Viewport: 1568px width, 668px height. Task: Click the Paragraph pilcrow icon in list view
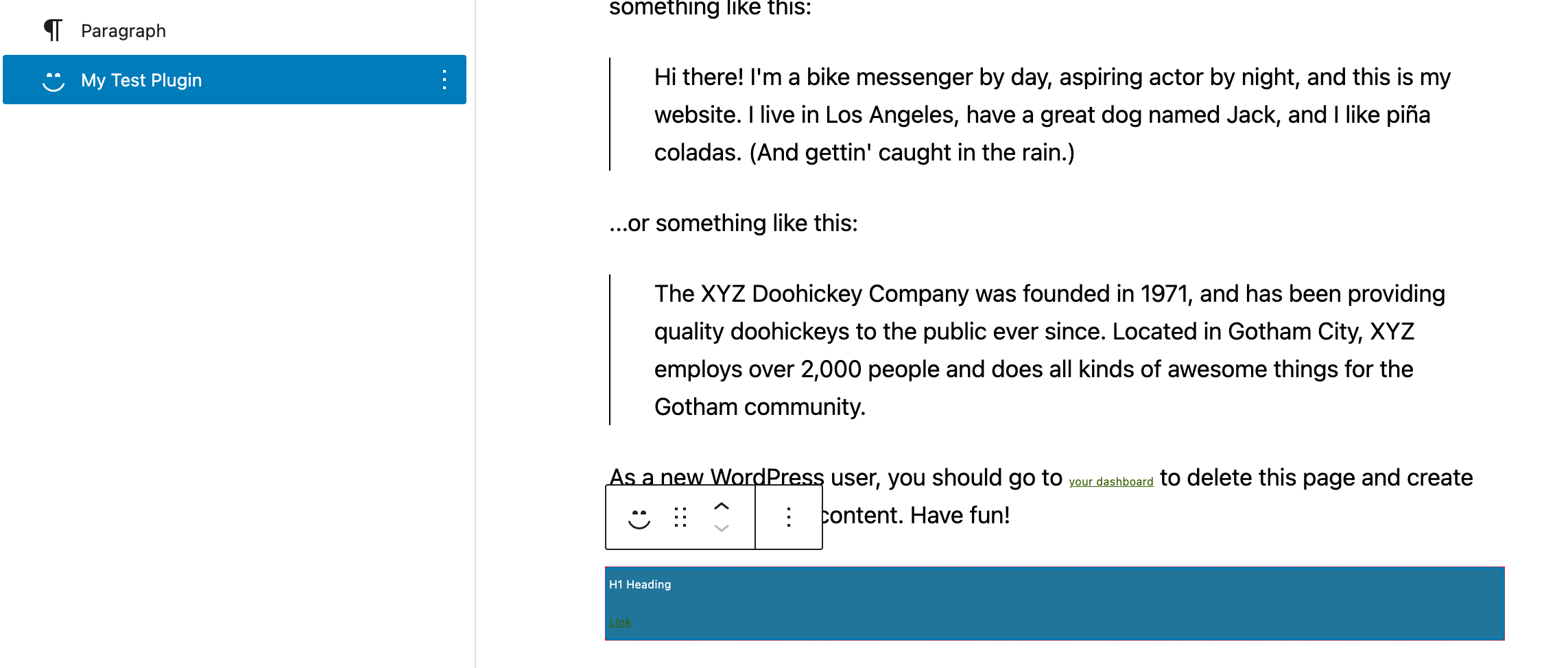pos(52,30)
